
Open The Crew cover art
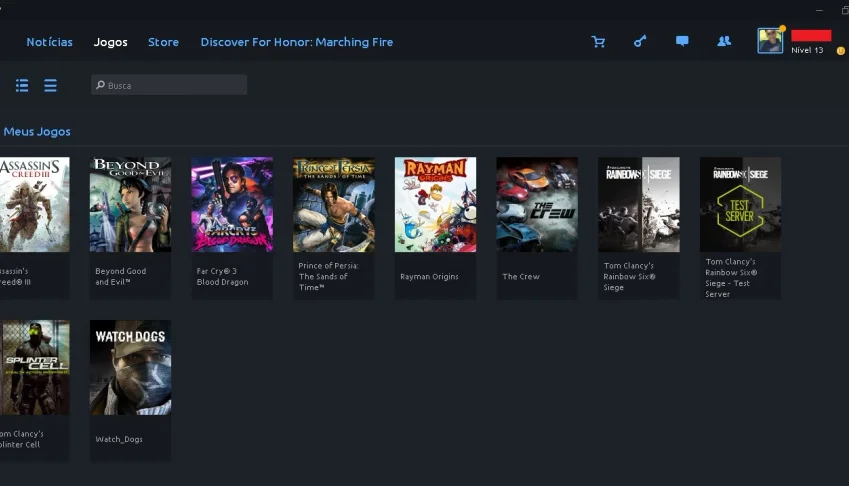537,205
